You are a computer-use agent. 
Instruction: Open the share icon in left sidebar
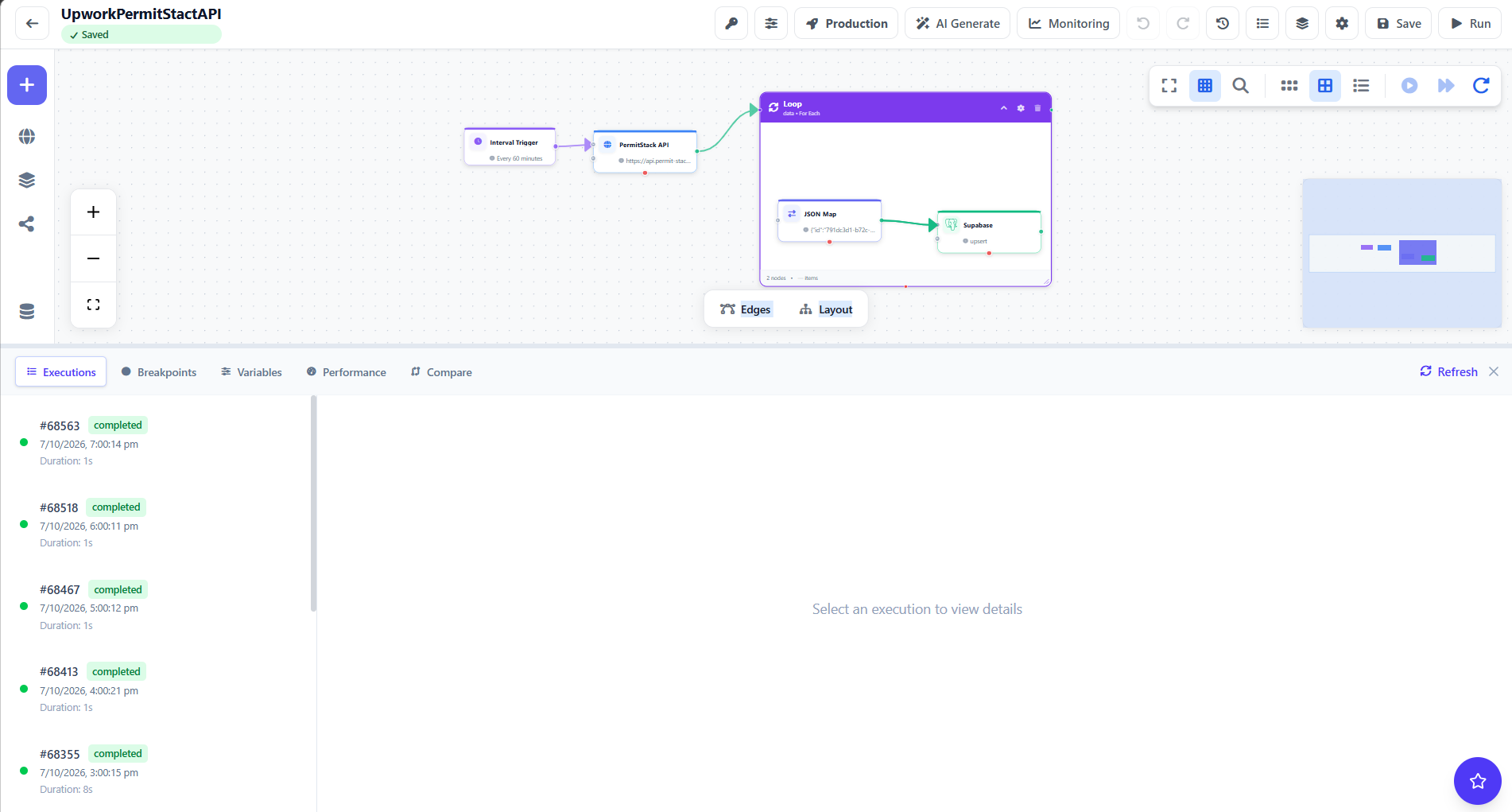[x=27, y=224]
